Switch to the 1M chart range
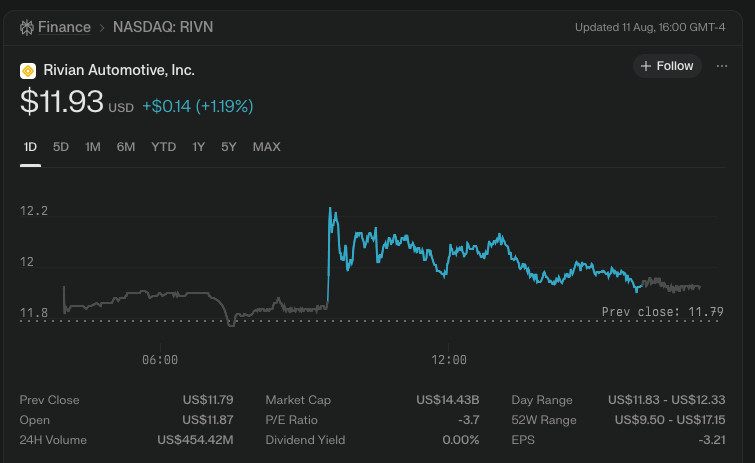 93,147
